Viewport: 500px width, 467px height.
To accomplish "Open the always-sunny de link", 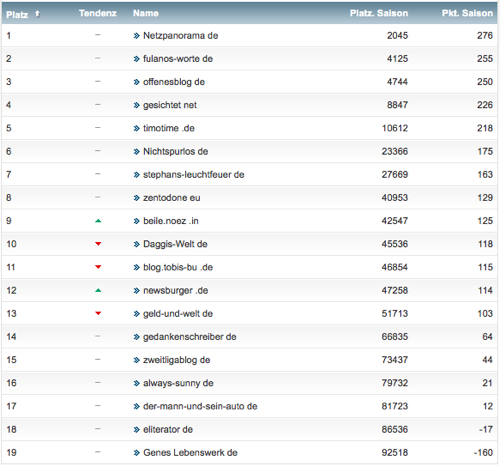I will (x=178, y=383).
